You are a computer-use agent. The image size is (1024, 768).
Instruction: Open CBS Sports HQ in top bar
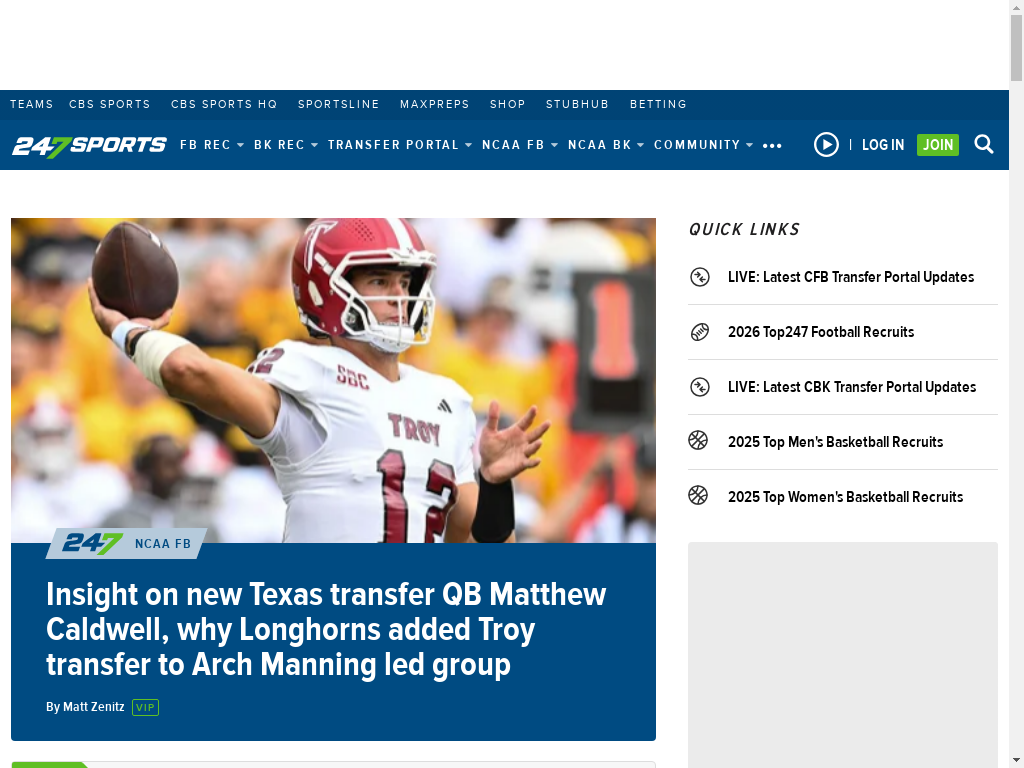[x=224, y=104]
